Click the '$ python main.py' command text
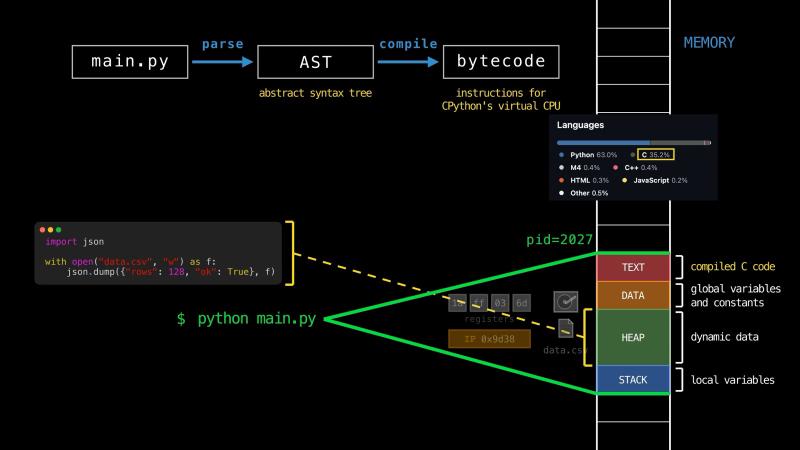 pyautogui.click(x=246, y=319)
